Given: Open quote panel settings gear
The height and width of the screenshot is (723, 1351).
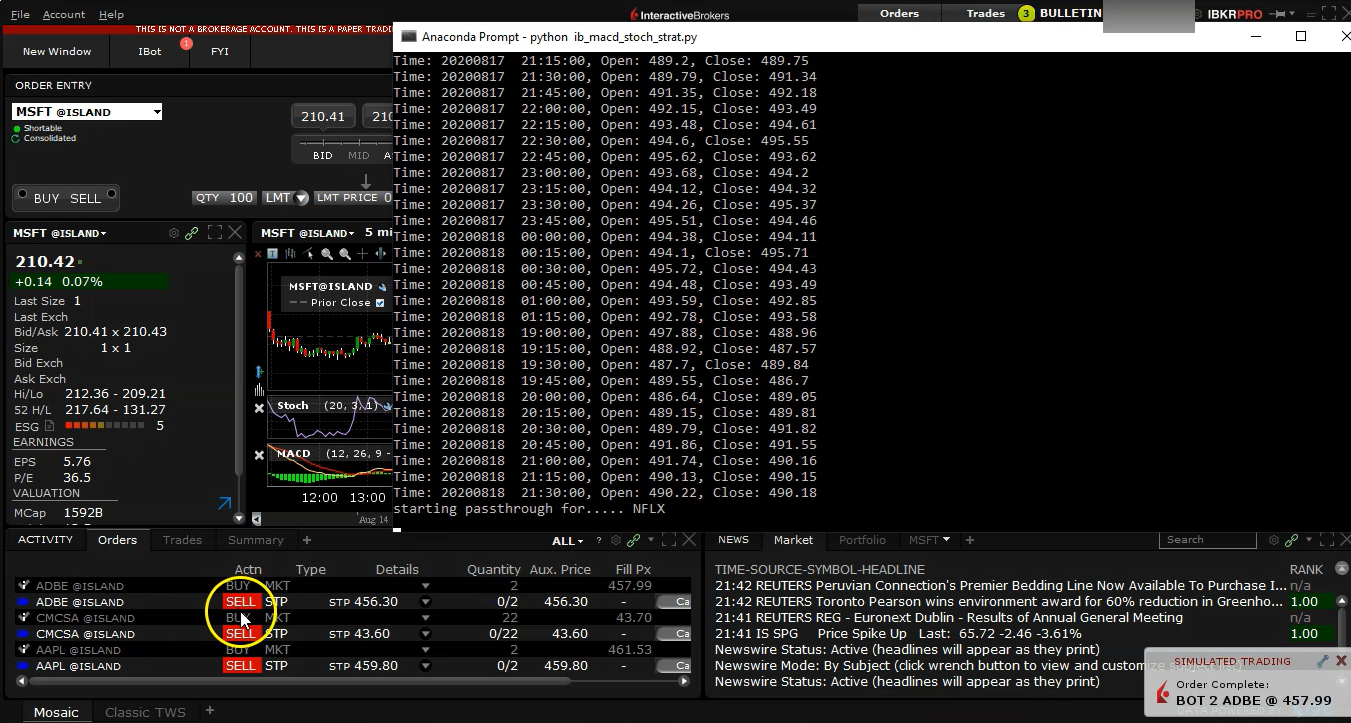Looking at the screenshot, I should click(x=174, y=233).
